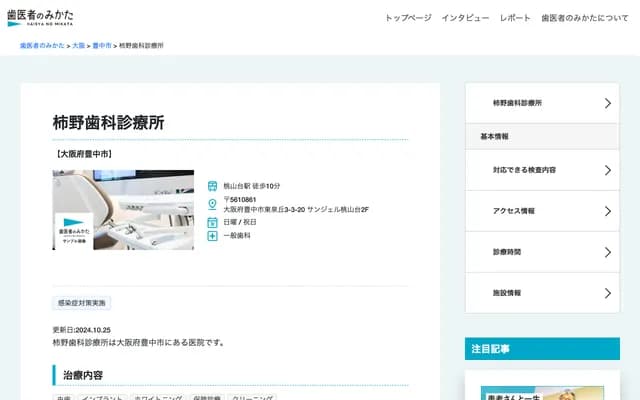Open 歯医者のみかたについて in the header
This screenshot has width=640, height=400.
(585, 18)
